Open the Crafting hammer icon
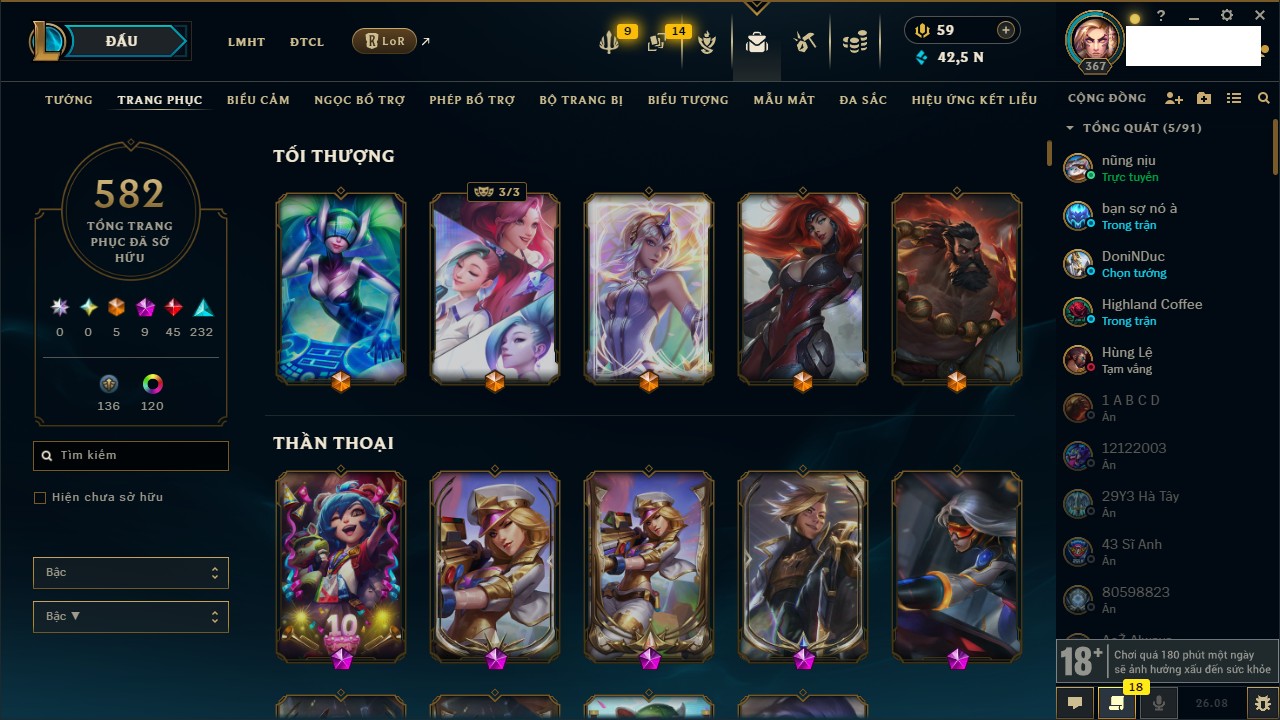 click(805, 42)
